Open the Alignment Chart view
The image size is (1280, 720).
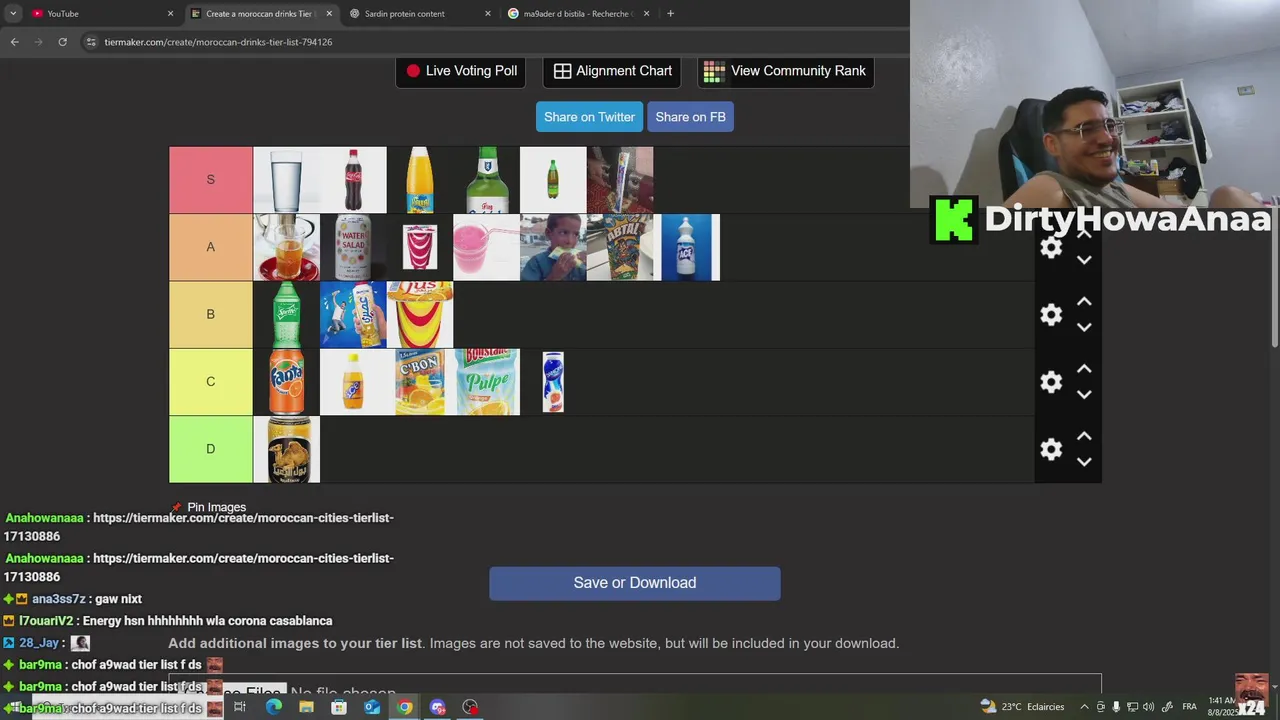click(613, 71)
